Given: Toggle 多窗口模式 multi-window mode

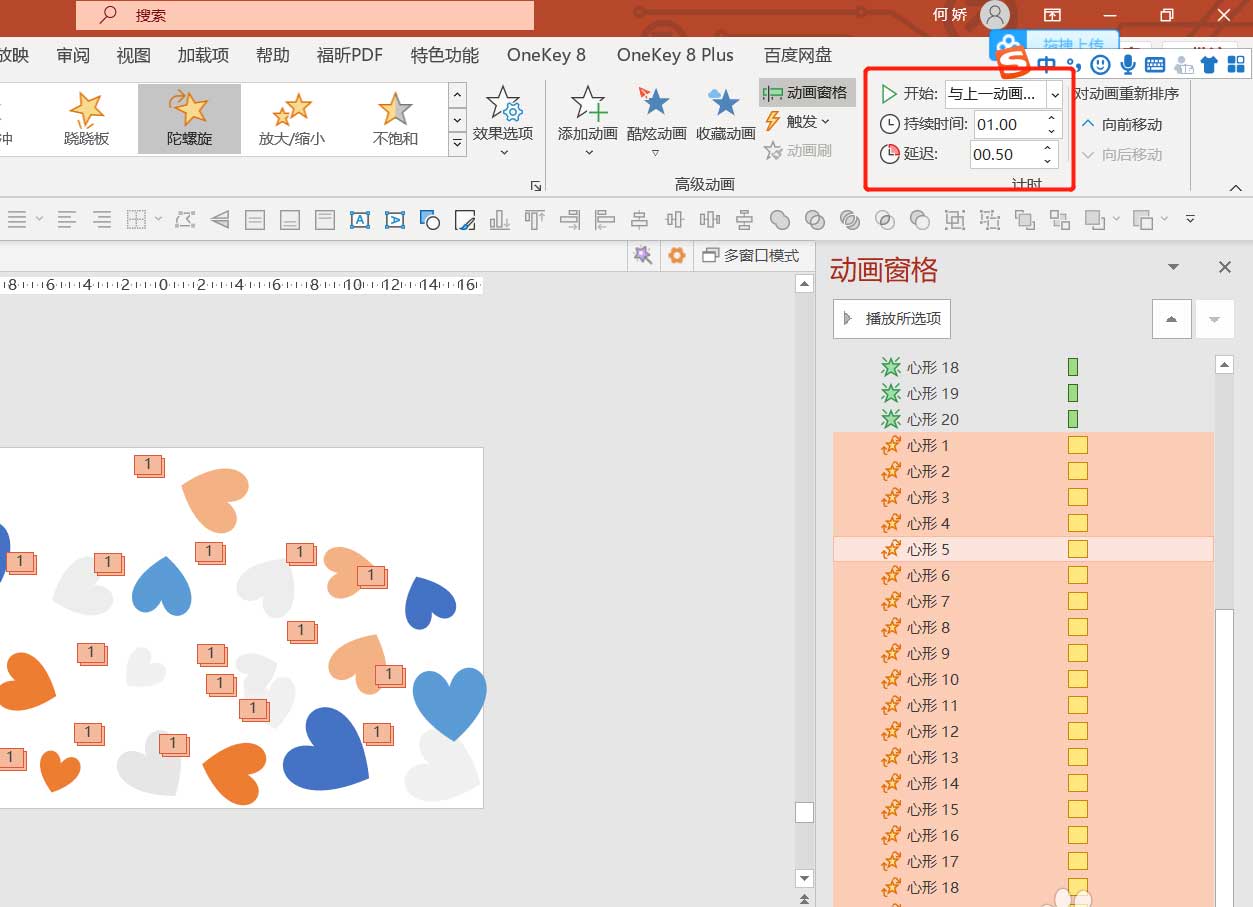Looking at the screenshot, I should point(752,256).
